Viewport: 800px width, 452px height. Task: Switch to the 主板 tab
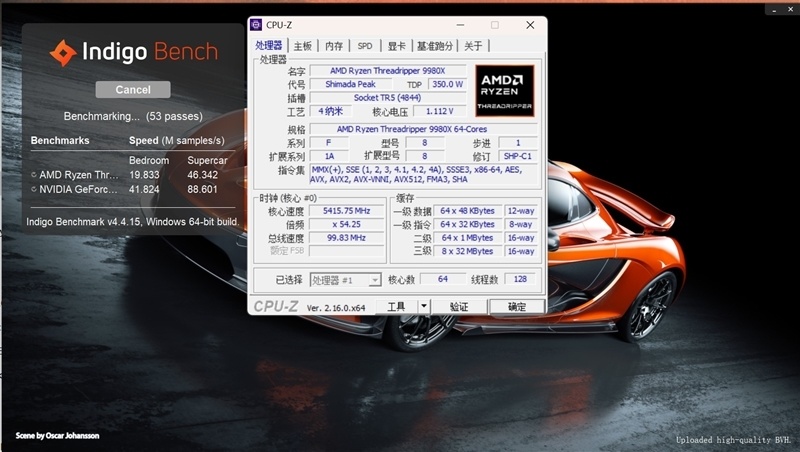coord(302,46)
